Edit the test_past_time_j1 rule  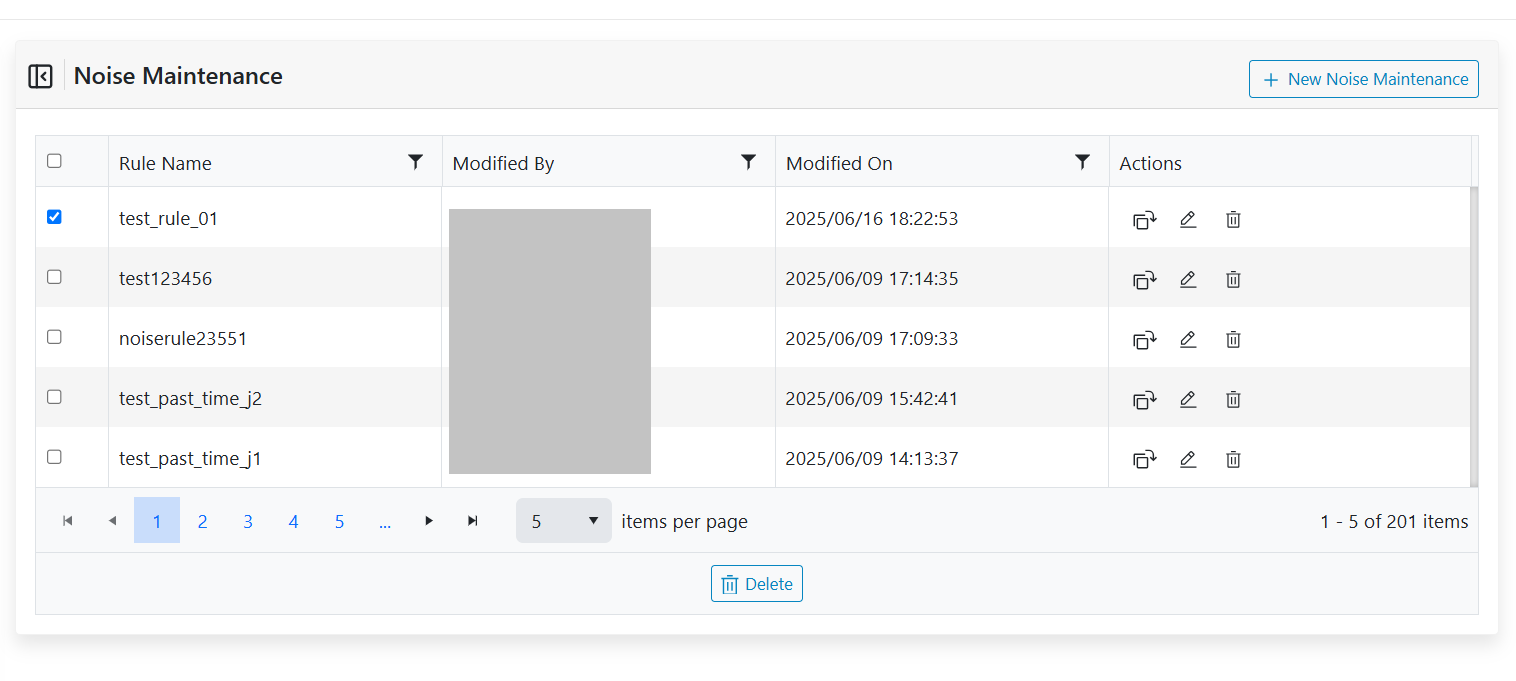click(x=1188, y=460)
